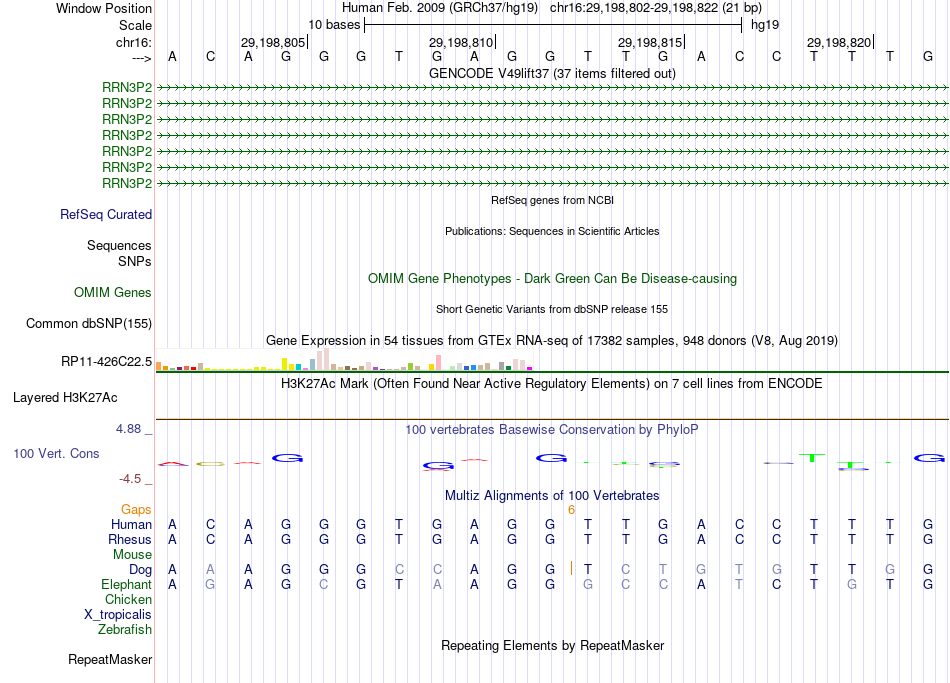Click the 'hg19' text by scale bar
Viewport: 950px width, 683px height.
tap(765, 25)
